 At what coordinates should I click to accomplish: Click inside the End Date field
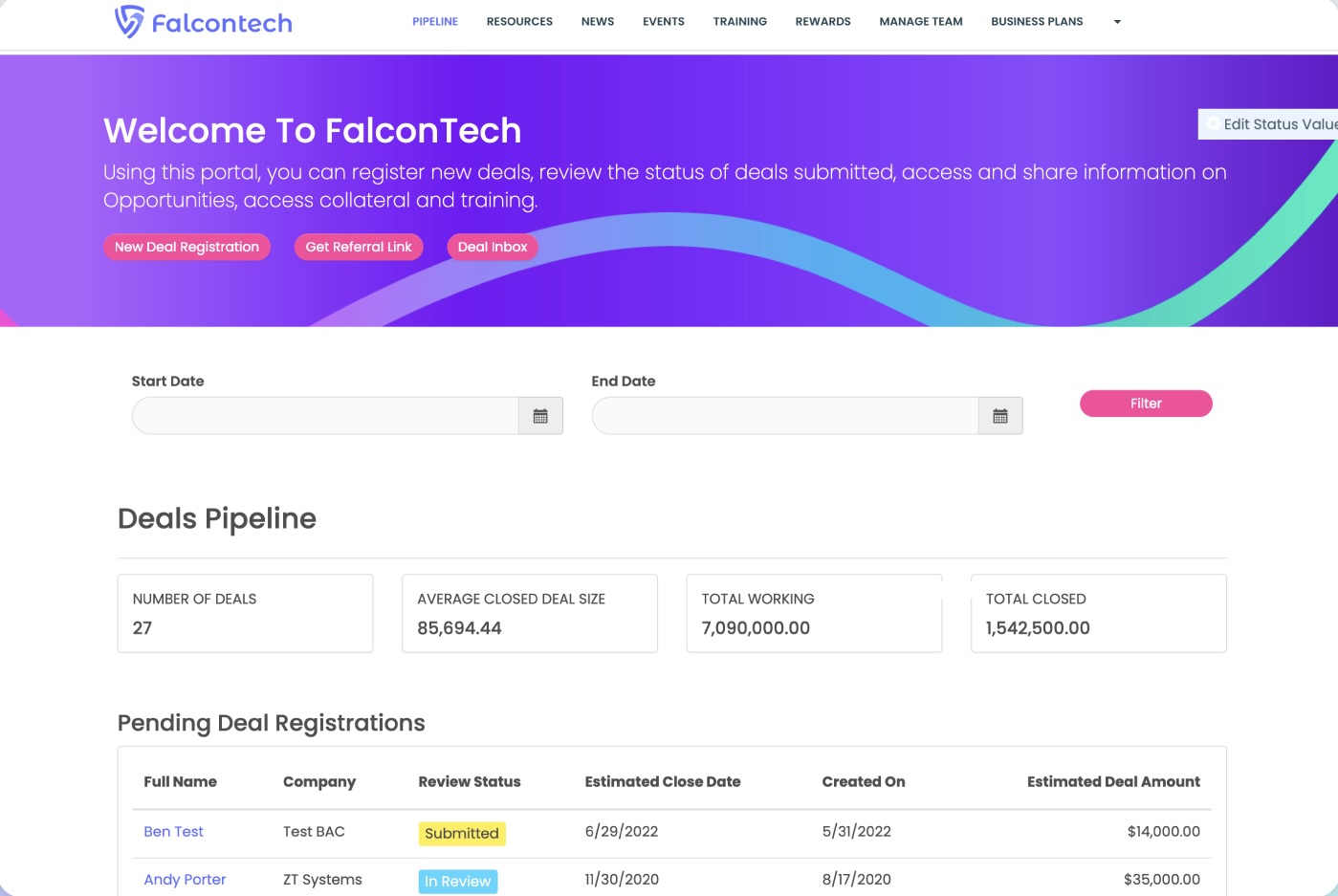coord(785,416)
